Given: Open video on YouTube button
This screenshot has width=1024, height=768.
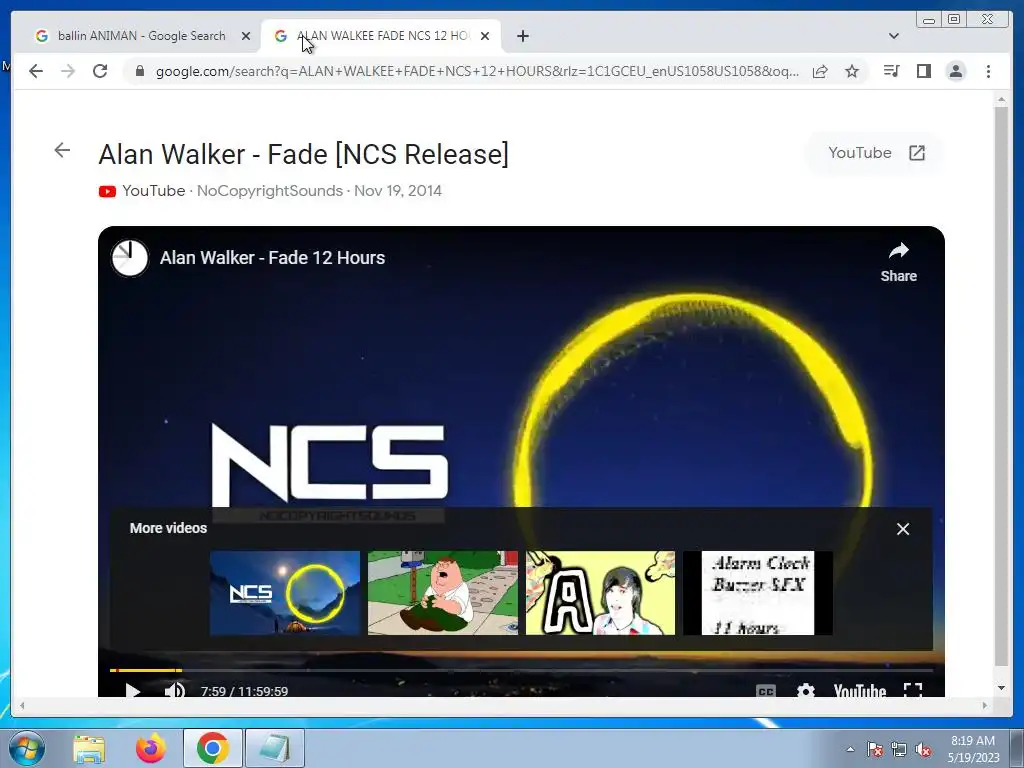Looking at the screenshot, I should [x=875, y=153].
